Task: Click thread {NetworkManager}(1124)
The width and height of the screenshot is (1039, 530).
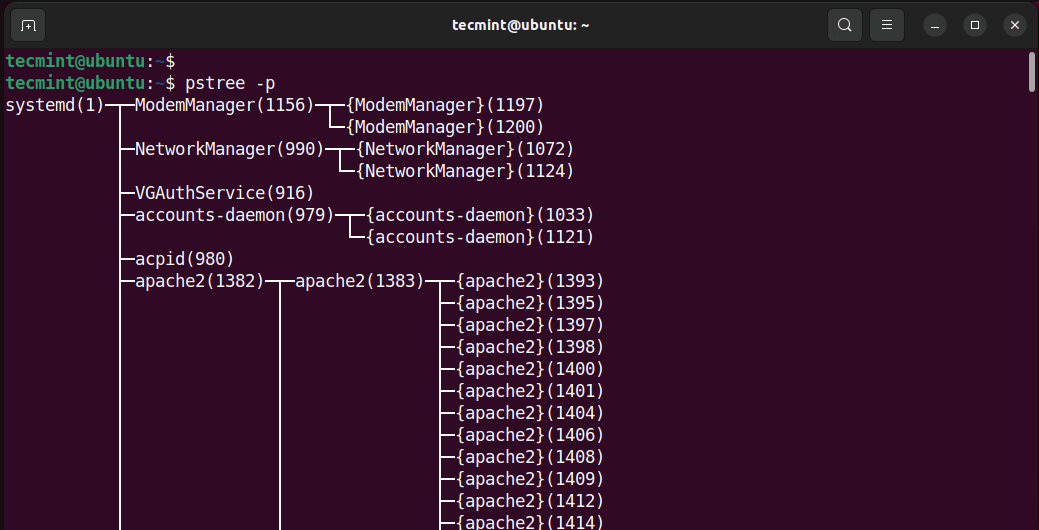Action: 465,171
